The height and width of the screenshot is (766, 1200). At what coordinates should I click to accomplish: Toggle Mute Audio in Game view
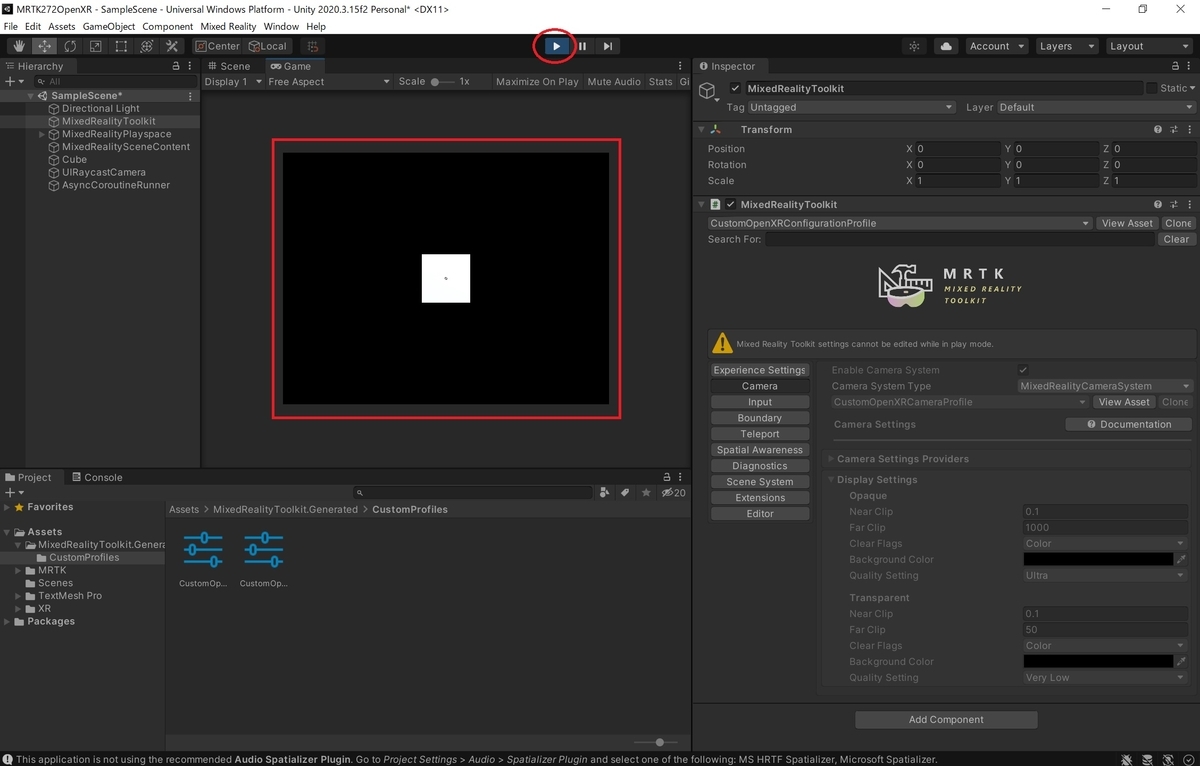(614, 82)
